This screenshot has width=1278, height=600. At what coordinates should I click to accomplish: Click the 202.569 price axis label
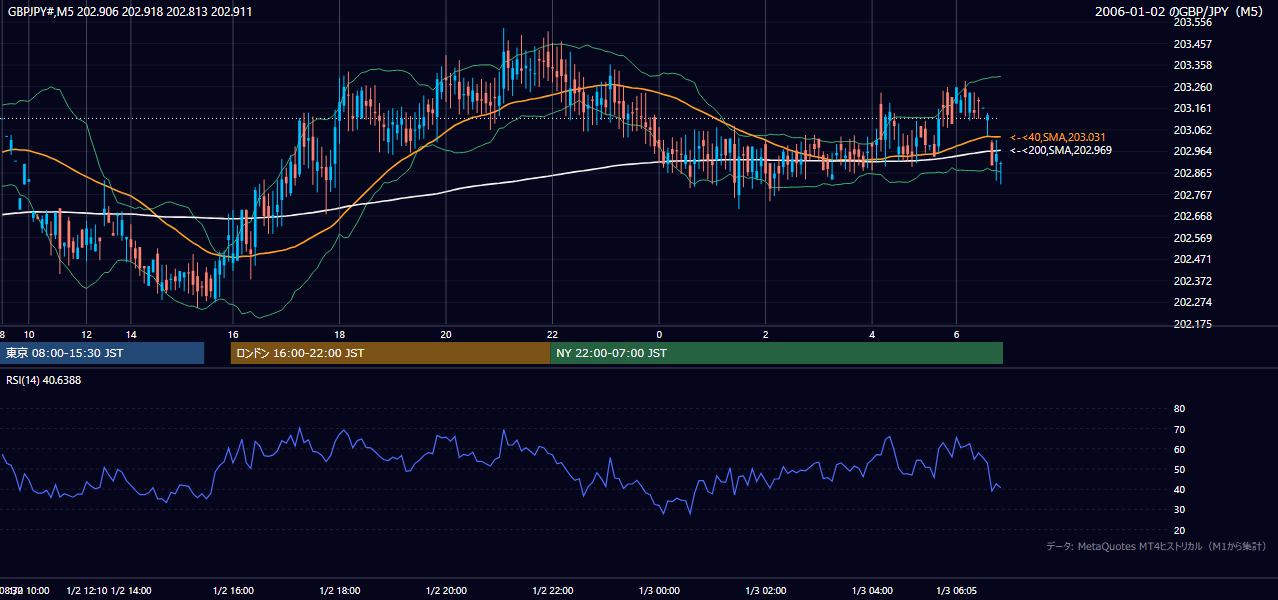pyautogui.click(x=1192, y=238)
